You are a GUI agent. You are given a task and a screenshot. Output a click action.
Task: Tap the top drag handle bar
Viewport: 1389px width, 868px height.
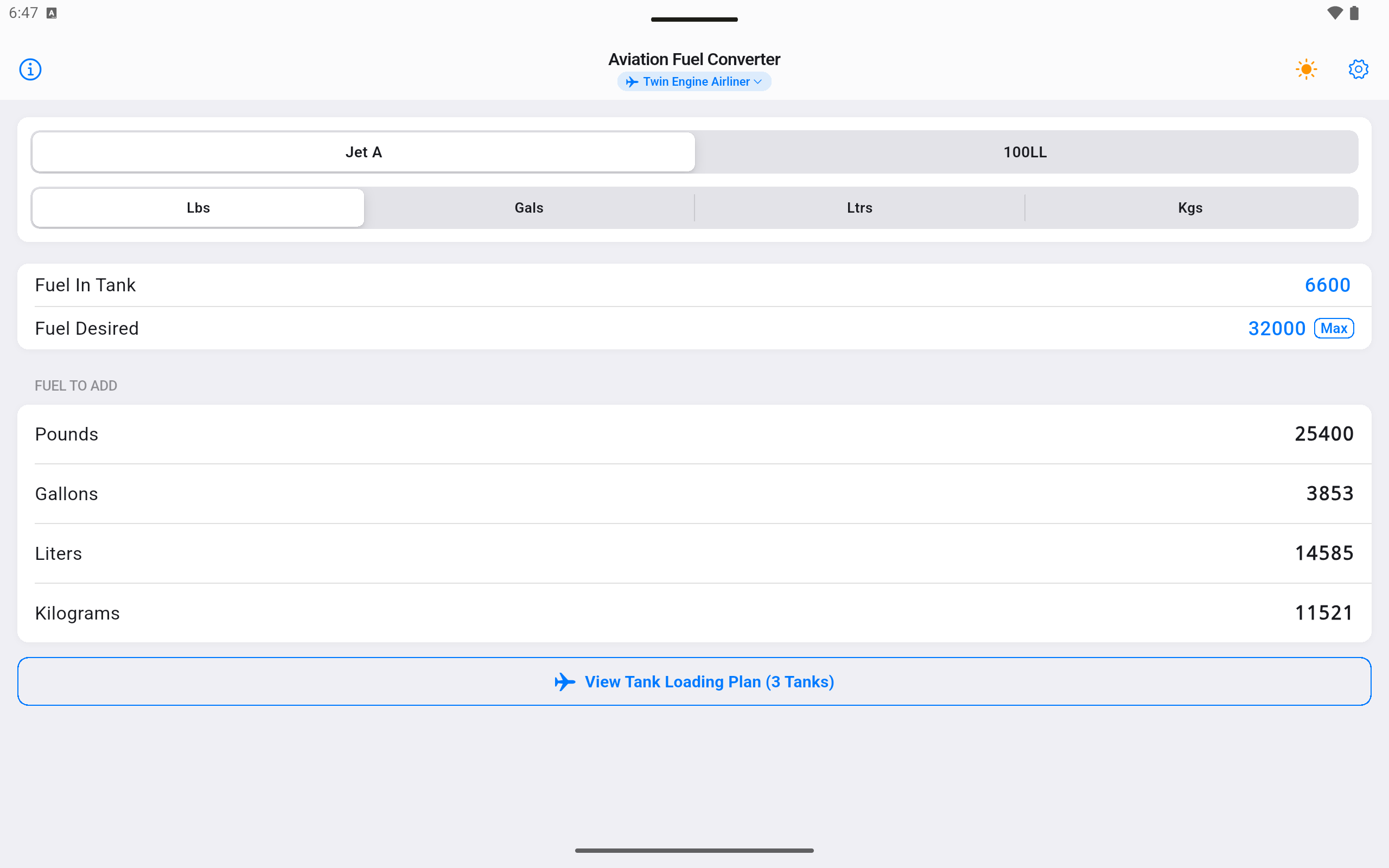(x=694, y=20)
